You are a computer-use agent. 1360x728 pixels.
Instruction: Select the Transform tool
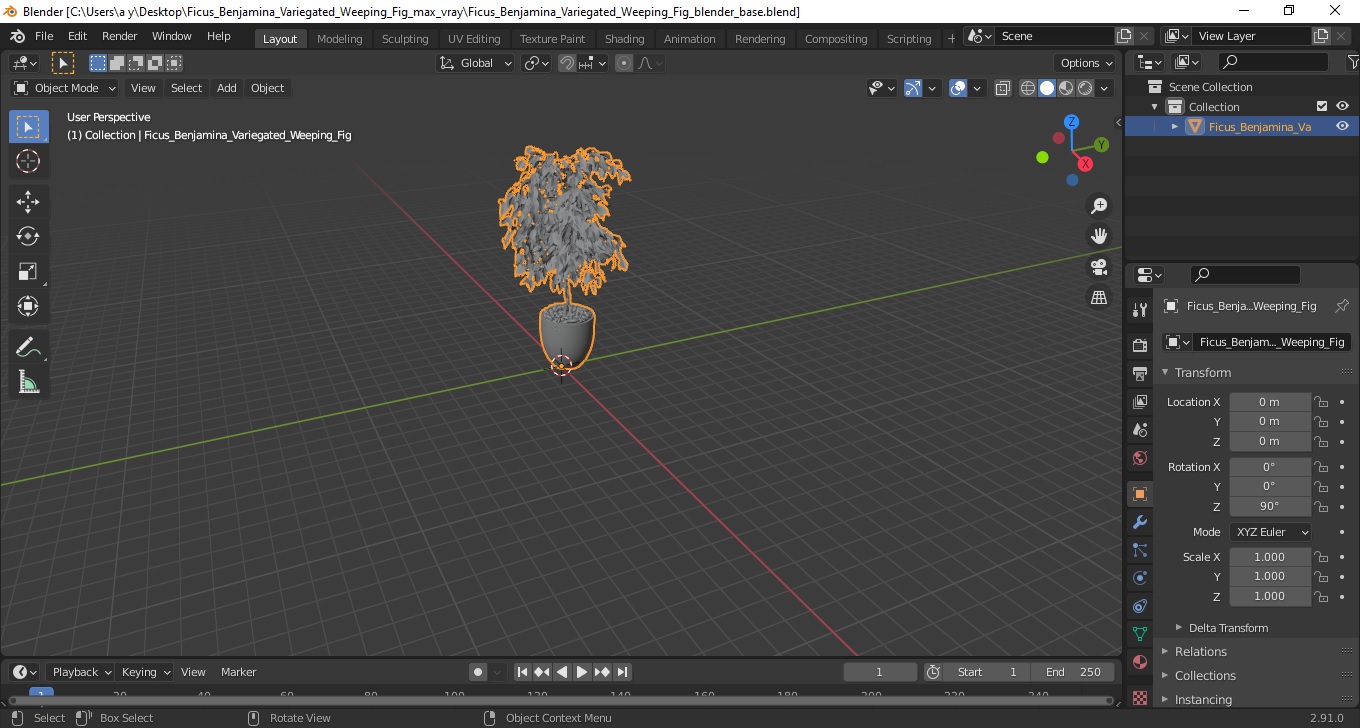(28, 306)
